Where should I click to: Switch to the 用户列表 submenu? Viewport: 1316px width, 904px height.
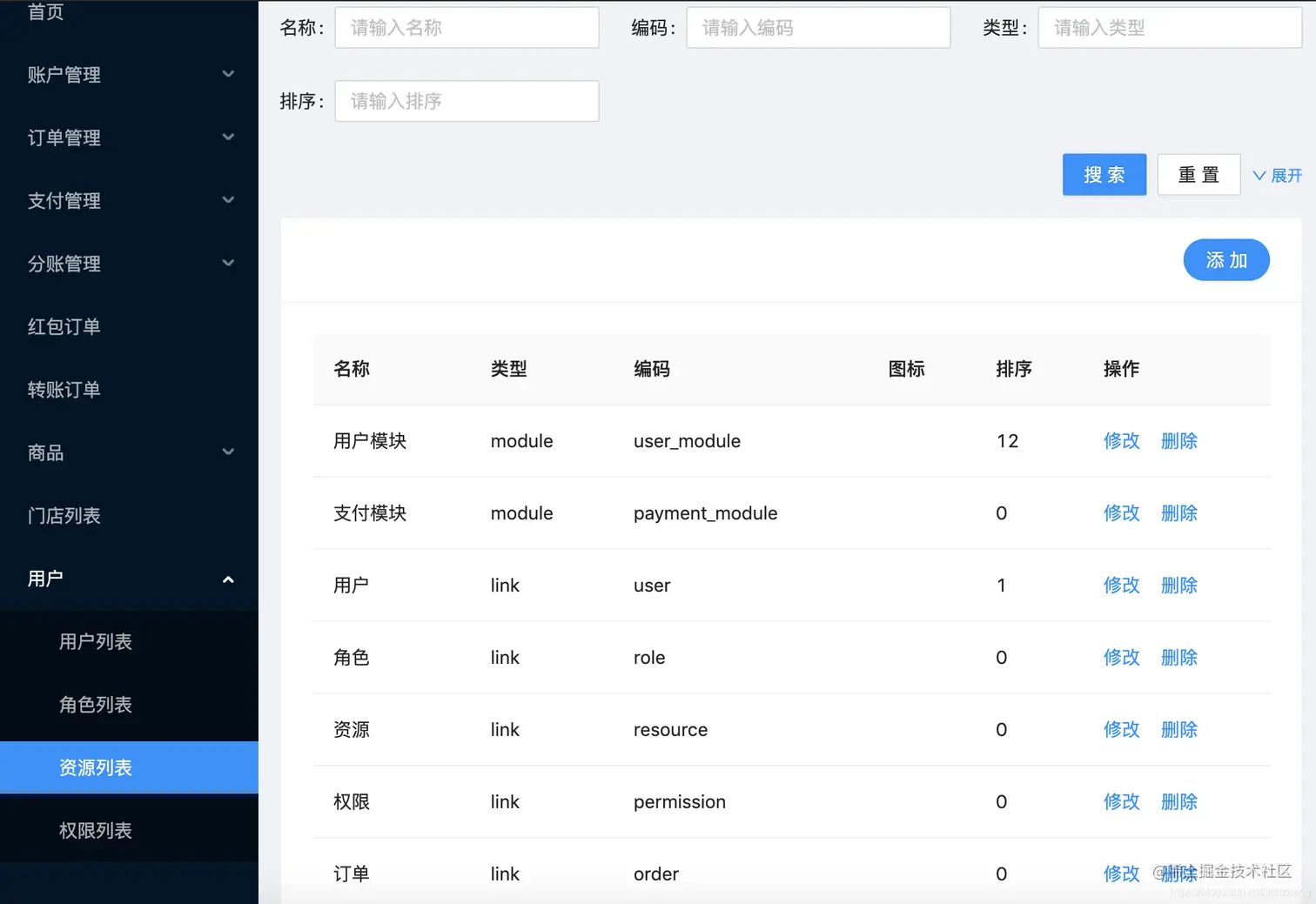96,641
